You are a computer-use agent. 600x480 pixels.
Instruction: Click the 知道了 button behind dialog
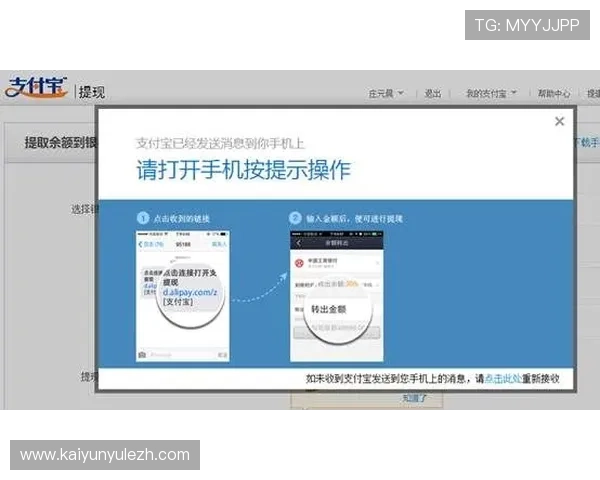(414, 398)
